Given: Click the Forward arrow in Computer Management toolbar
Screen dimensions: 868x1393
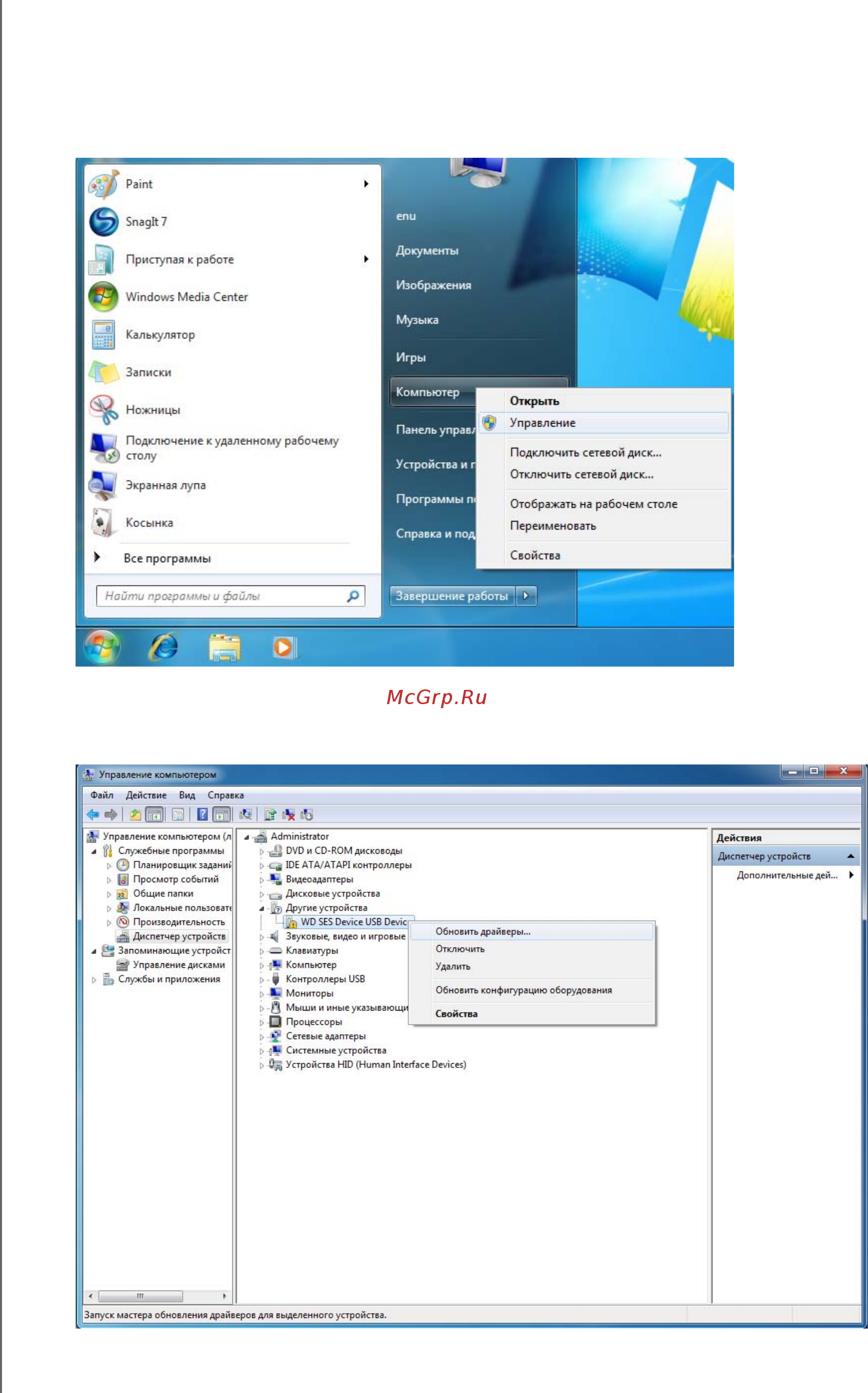Looking at the screenshot, I should click(x=111, y=814).
